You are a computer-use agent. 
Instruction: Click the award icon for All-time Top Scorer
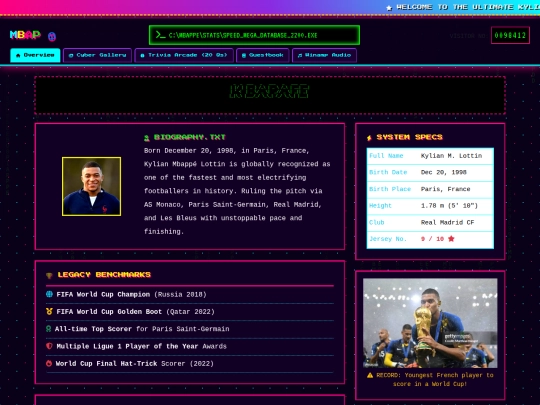click(49, 329)
